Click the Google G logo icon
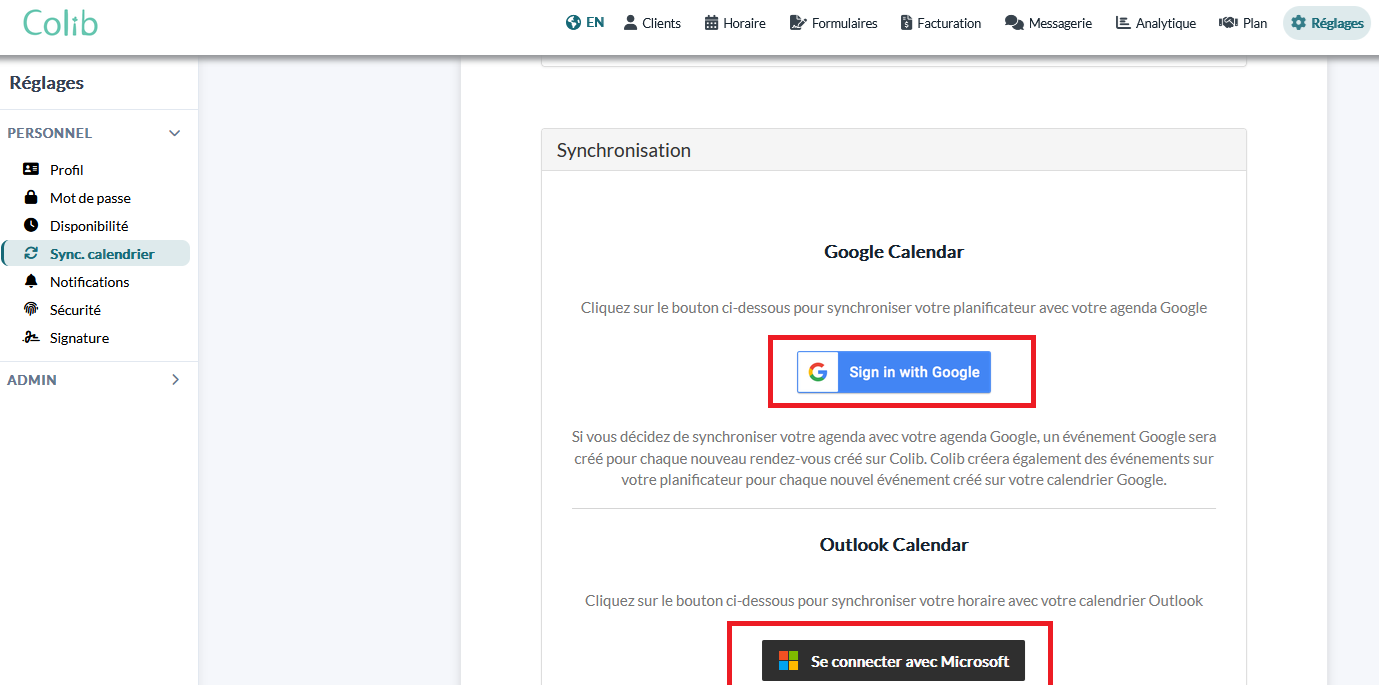This screenshot has width=1379, height=685. pos(818,372)
